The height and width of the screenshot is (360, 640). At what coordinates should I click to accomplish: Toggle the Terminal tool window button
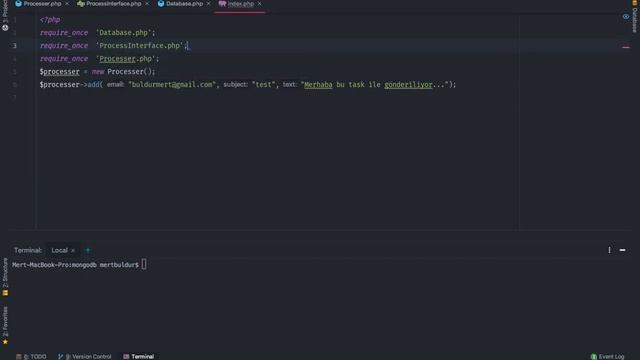(138, 356)
